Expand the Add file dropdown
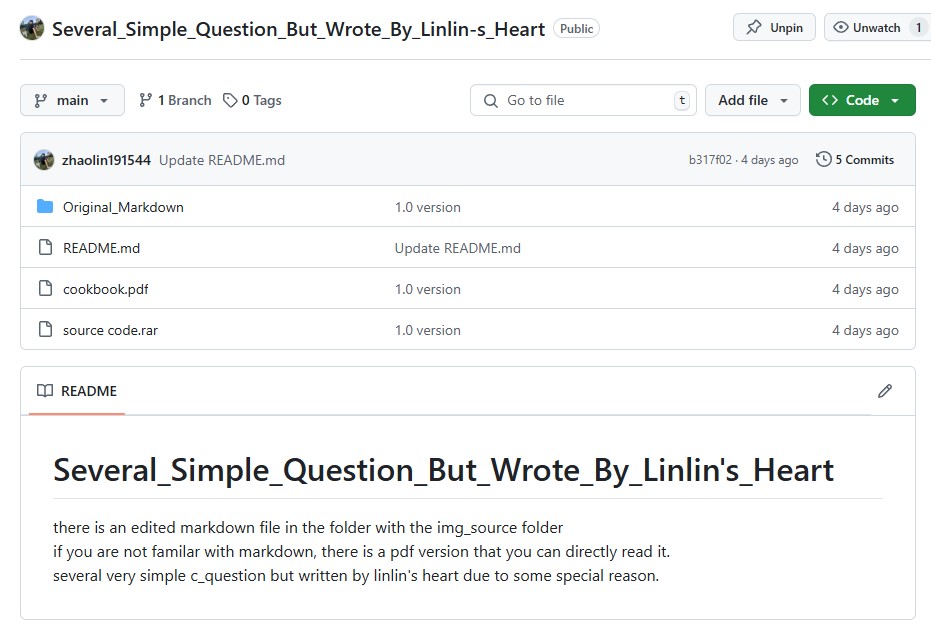Viewport: 931px width, 630px height. click(752, 100)
